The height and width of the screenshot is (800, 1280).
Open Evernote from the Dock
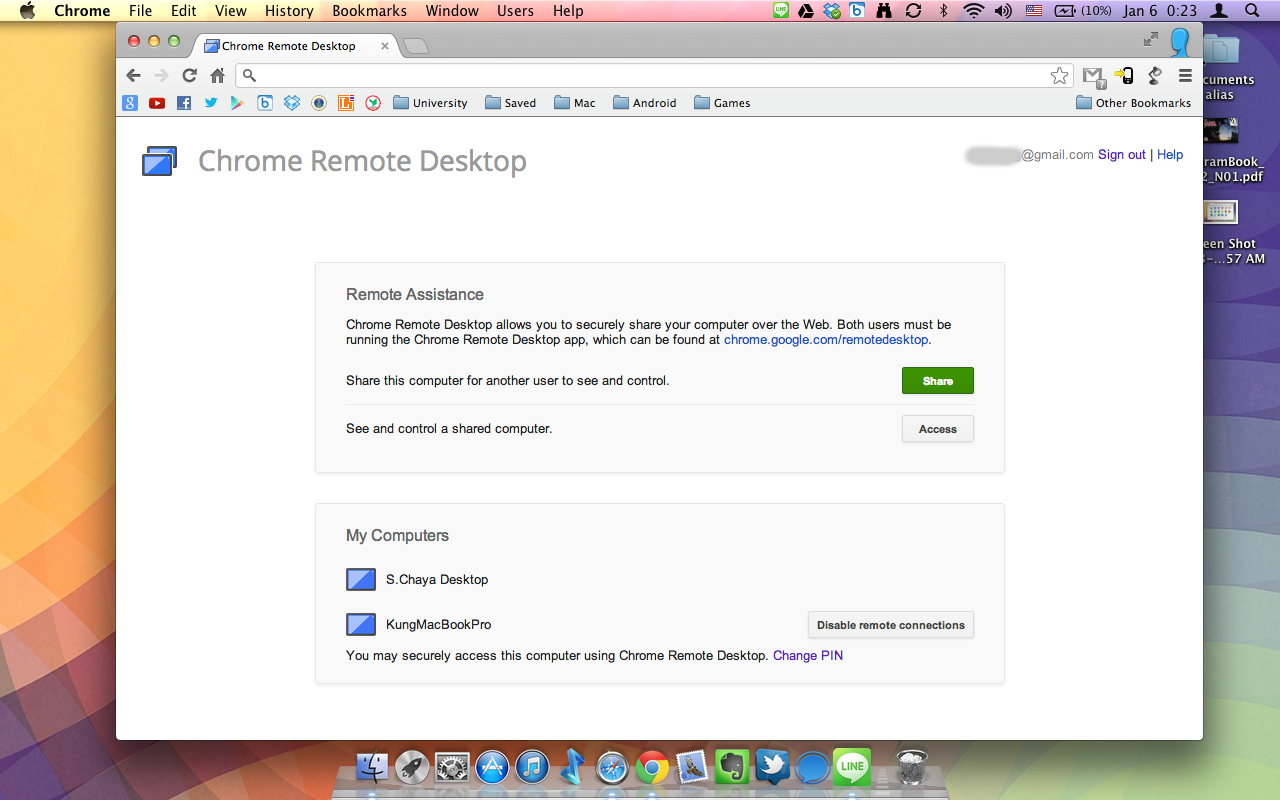pyautogui.click(x=732, y=768)
